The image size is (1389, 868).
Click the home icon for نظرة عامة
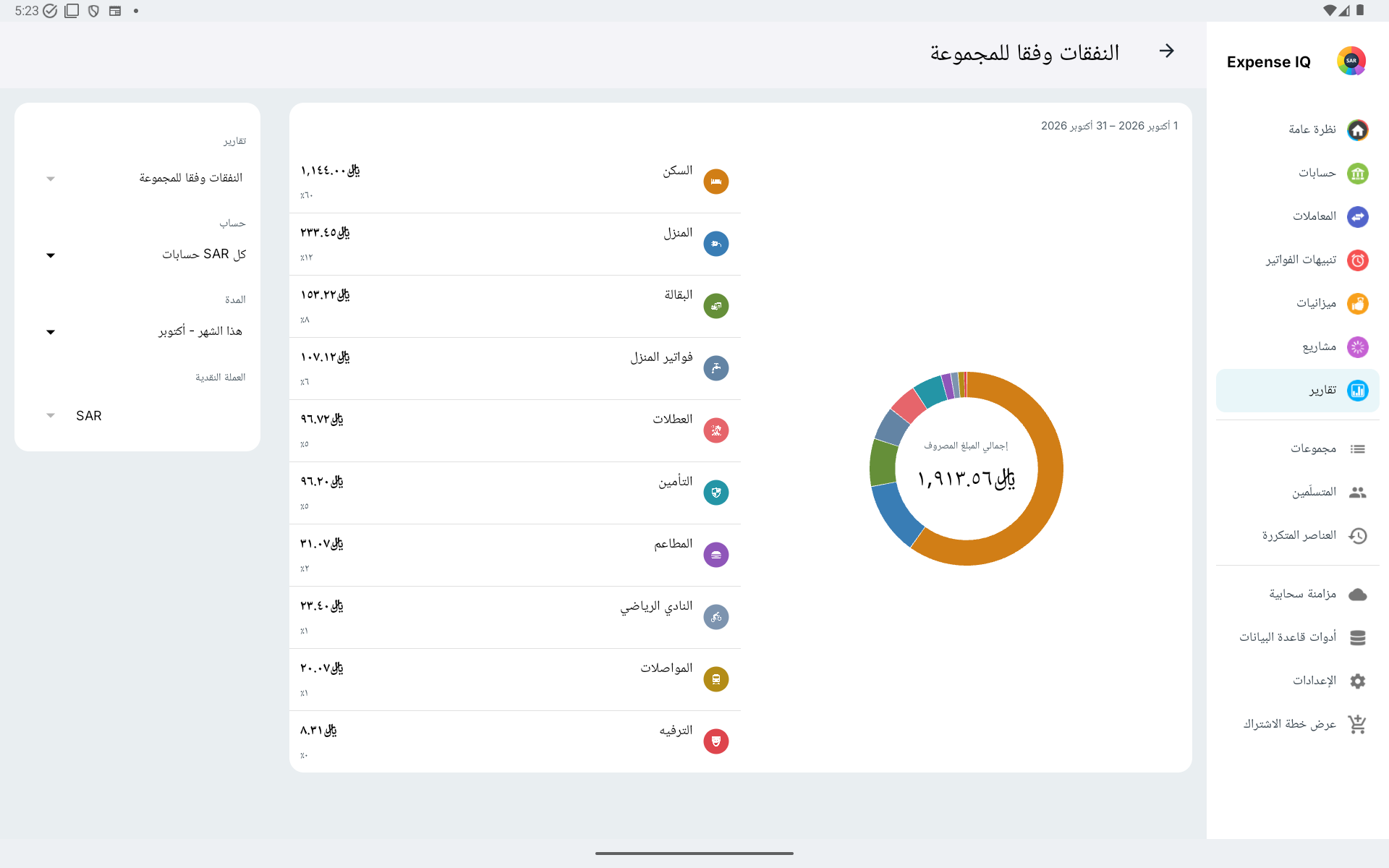click(1357, 130)
